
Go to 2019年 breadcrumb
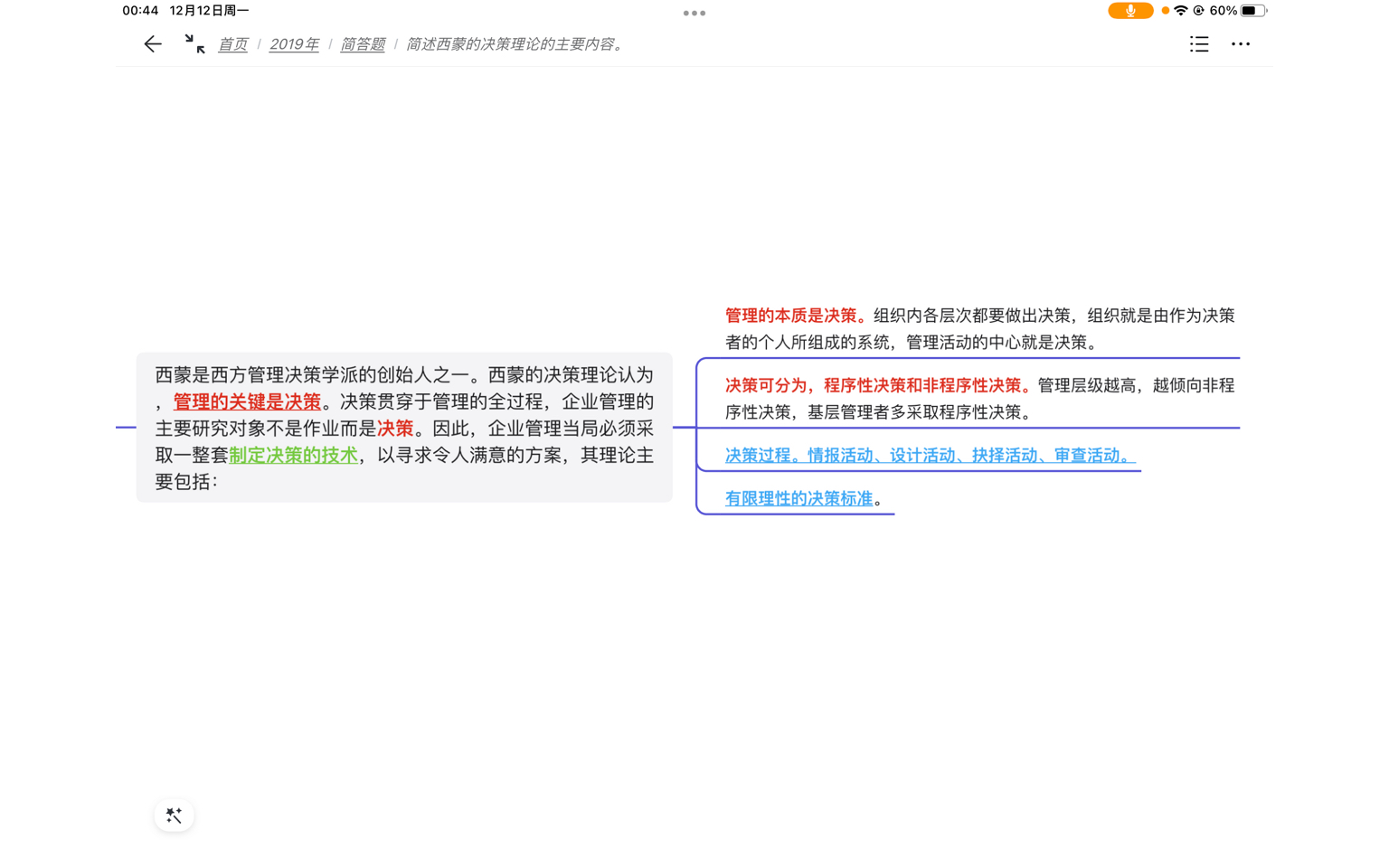(294, 44)
